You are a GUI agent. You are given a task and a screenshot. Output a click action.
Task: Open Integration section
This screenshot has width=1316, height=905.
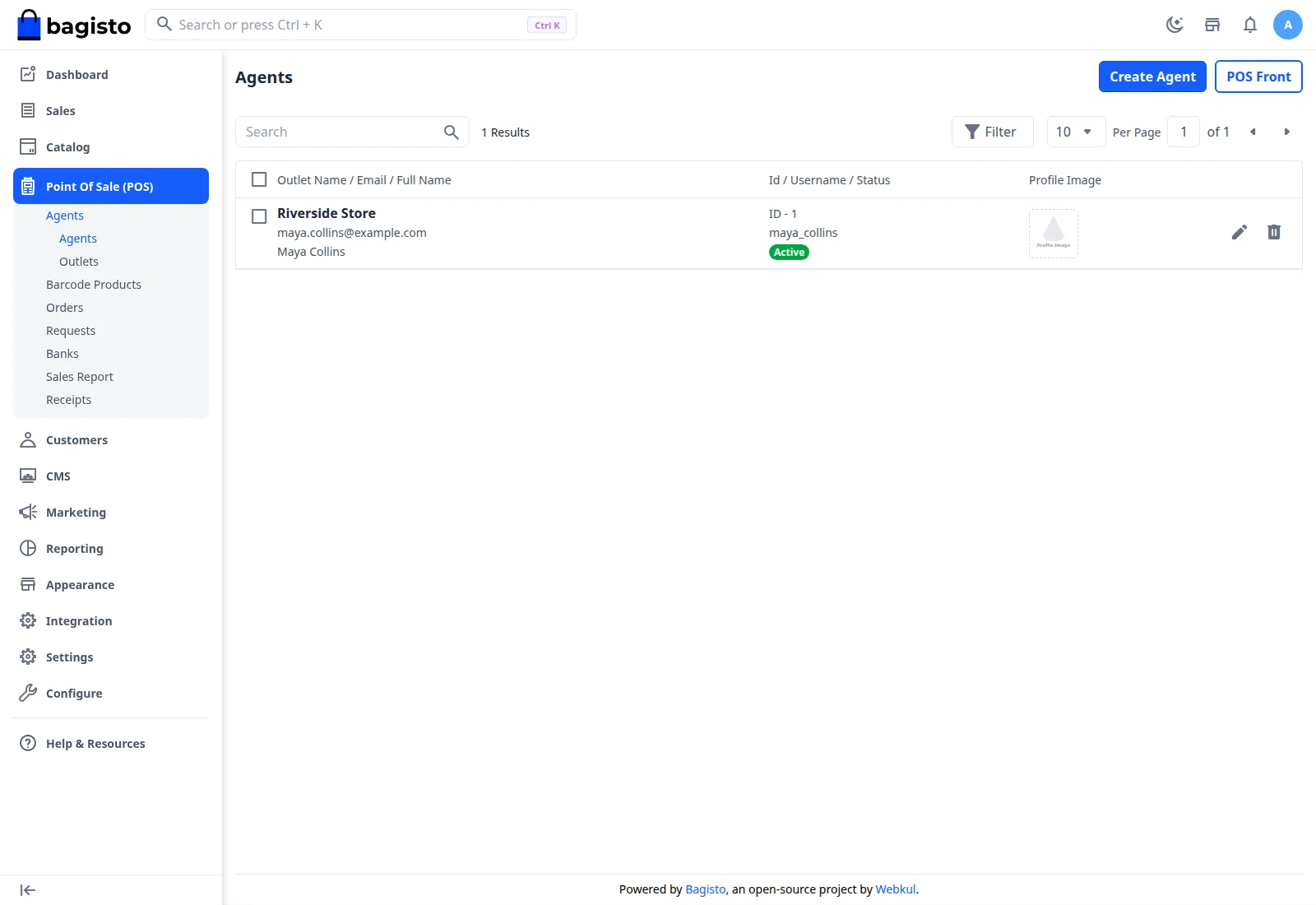click(111, 620)
